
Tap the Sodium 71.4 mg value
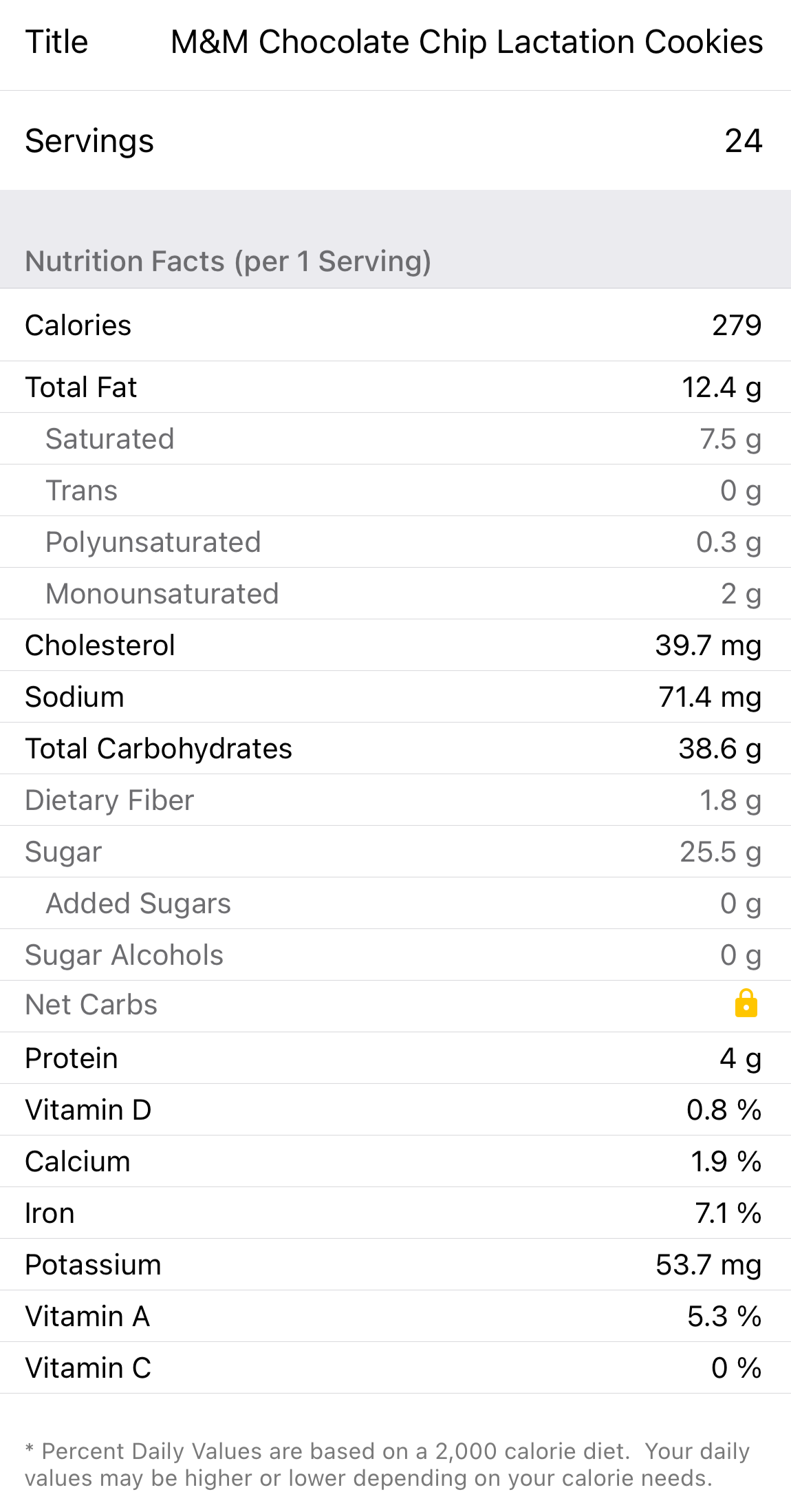click(x=709, y=697)
